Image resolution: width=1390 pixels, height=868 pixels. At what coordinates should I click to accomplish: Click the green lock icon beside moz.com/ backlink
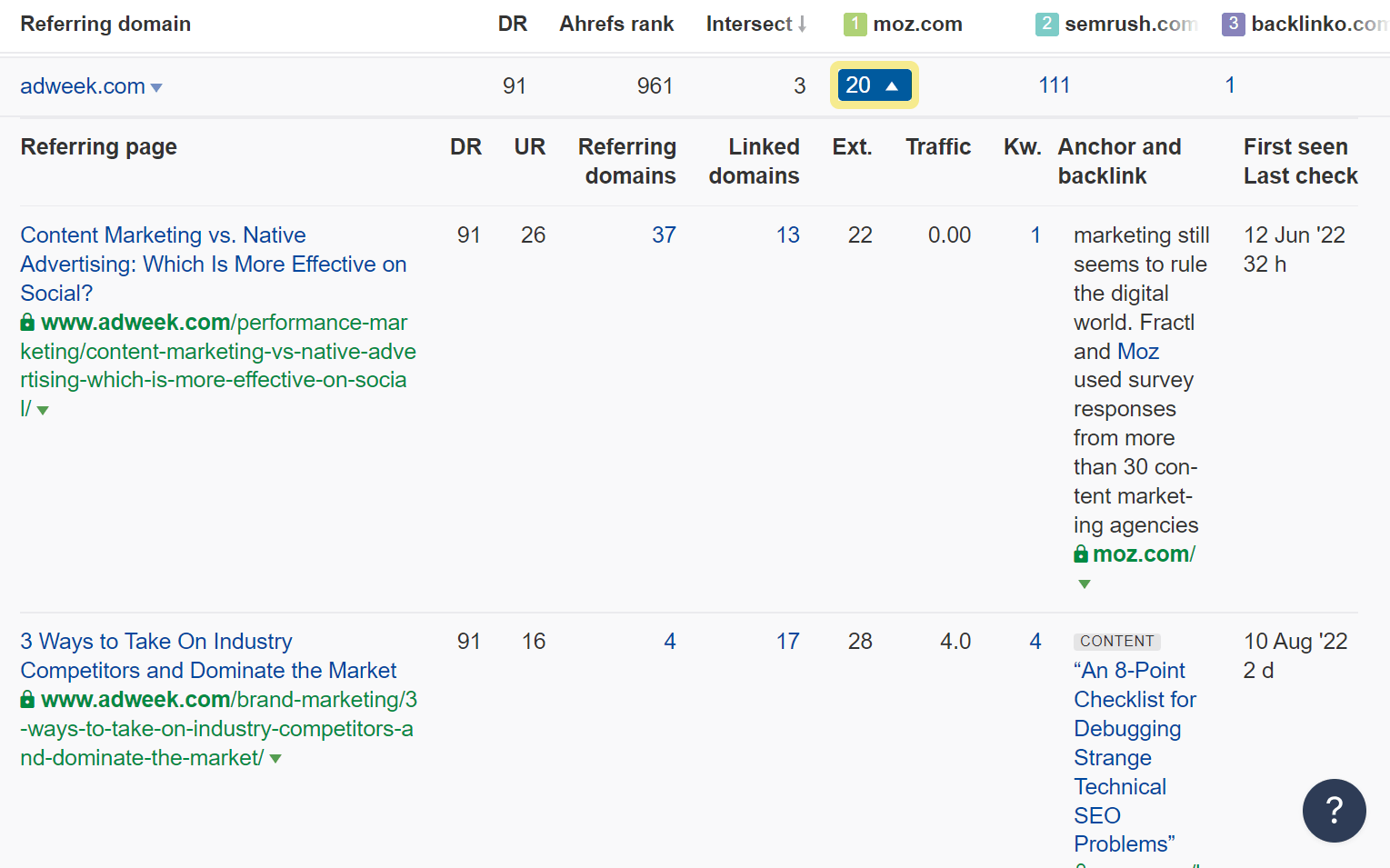coord(1081,554)
